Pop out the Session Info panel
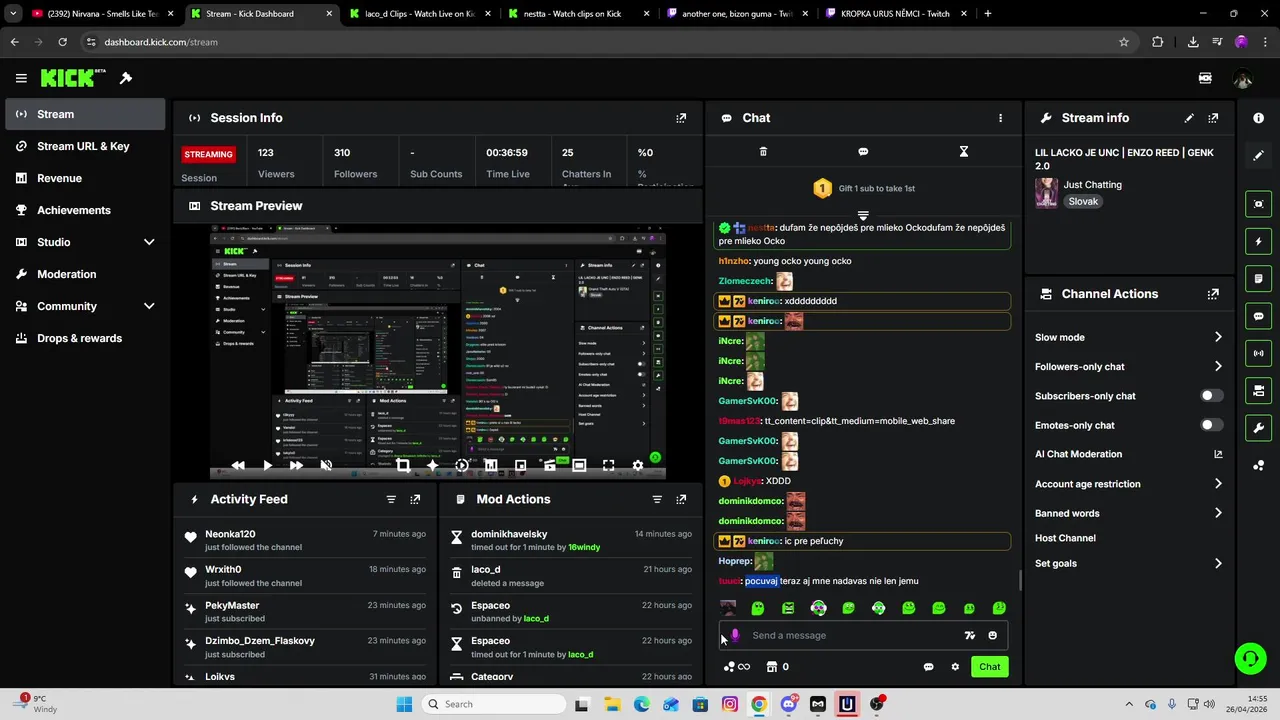 tap(681, 118)
